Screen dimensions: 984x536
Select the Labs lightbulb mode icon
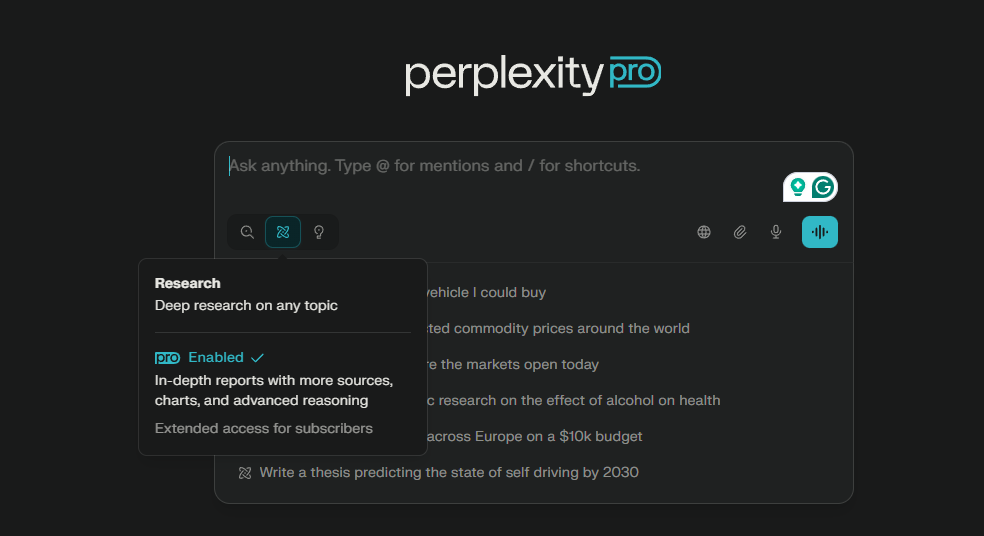319,232
